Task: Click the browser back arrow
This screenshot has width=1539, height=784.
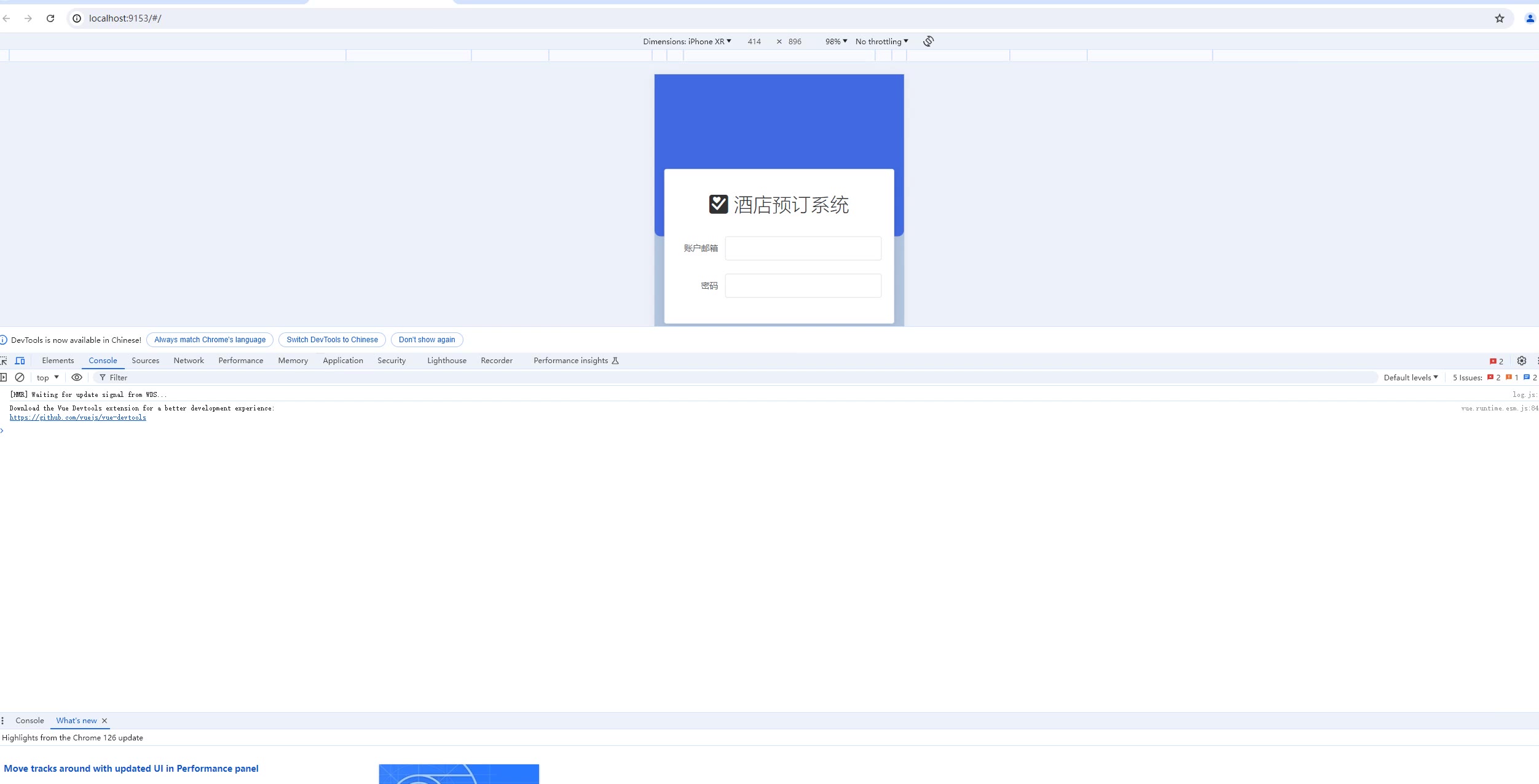Action: pos(7,18)
